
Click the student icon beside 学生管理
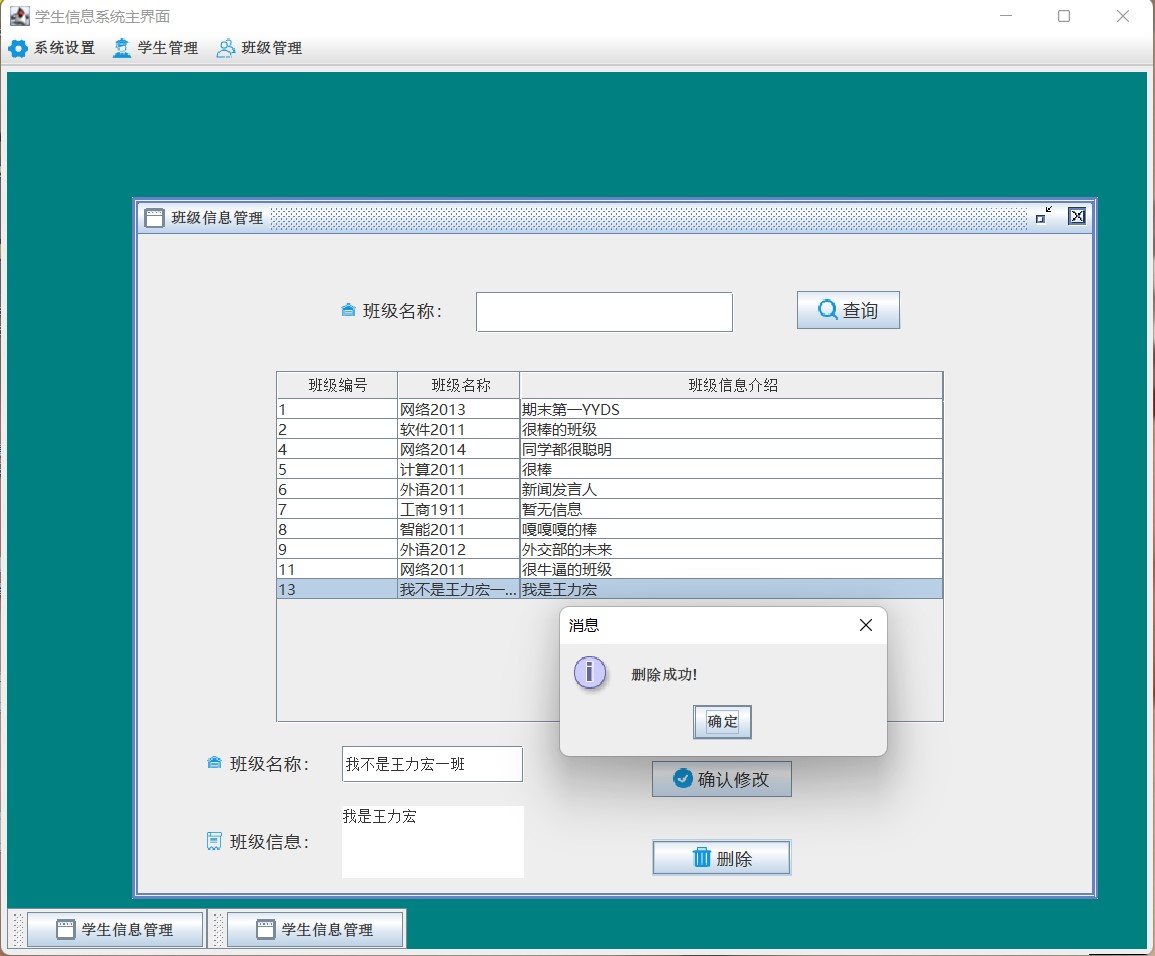point(122,48)
